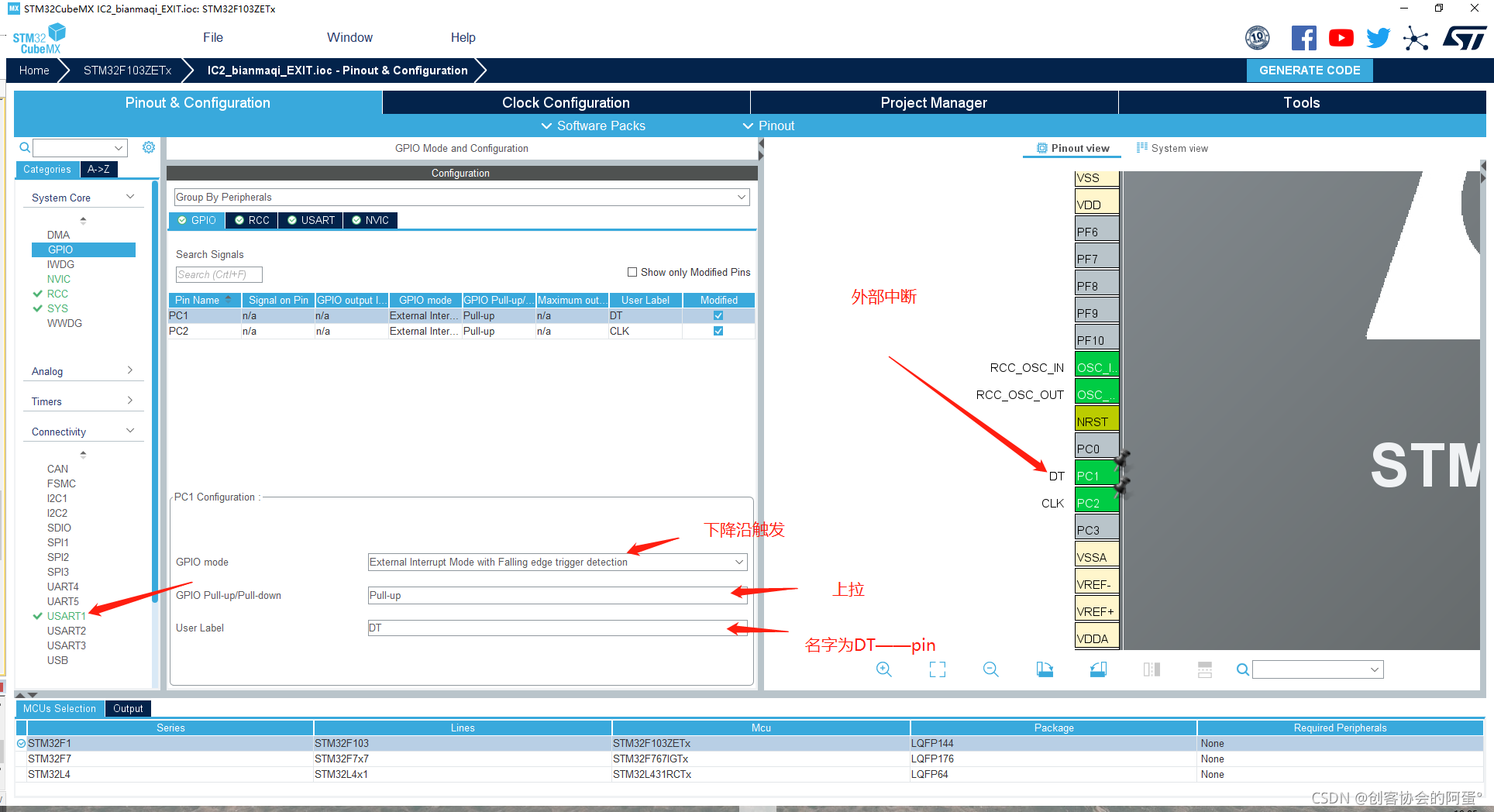Click the STM32F103ZETx breadcrumb
Screen dimensions: 1494x812
tap(127, 70)
